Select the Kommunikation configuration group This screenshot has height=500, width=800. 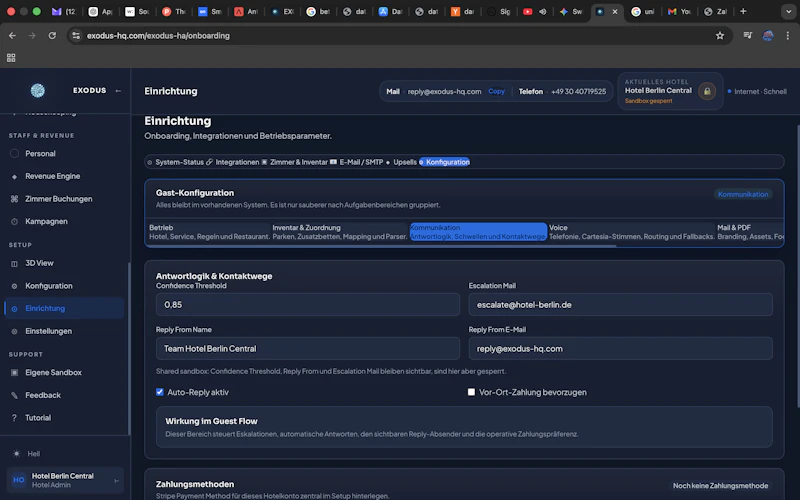tap(478, 232)
